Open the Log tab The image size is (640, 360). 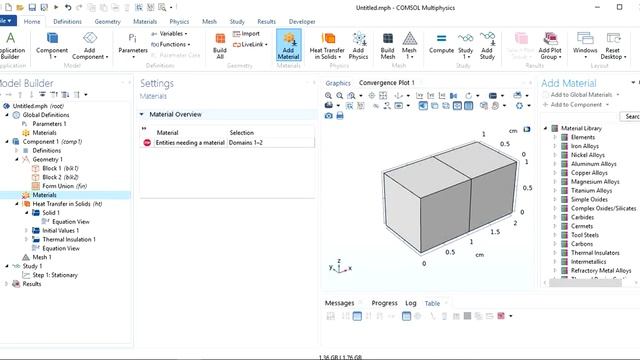pos(411,303)
